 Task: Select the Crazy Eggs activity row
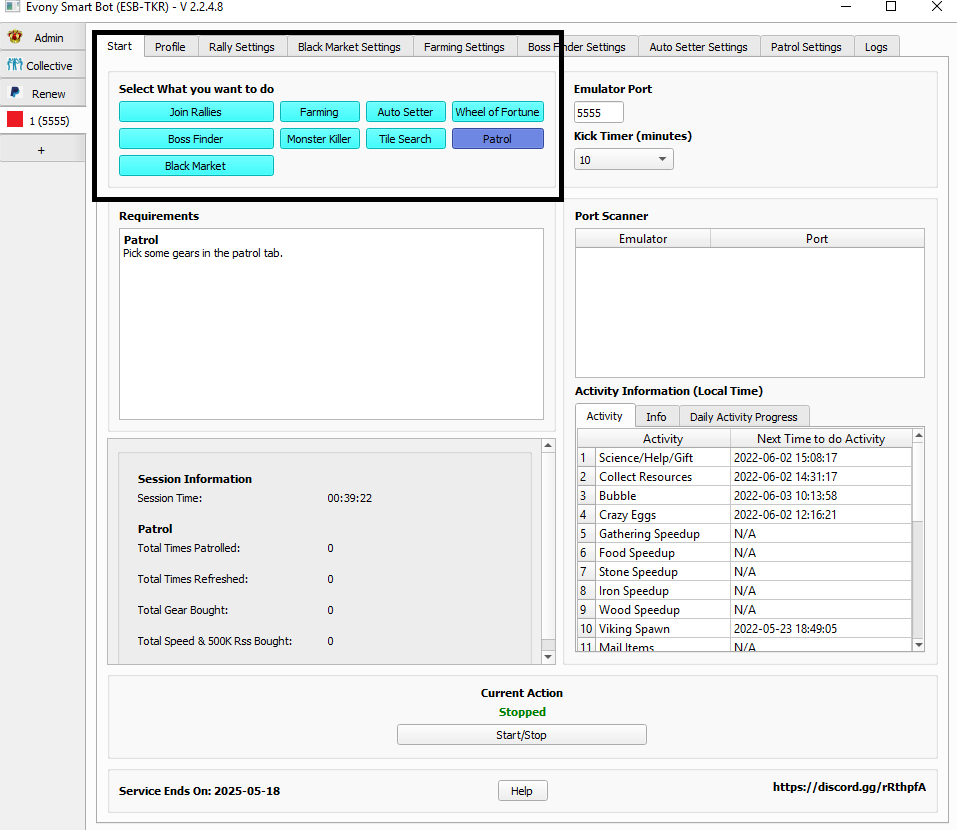pyautogui.click(x=745, y=514)
